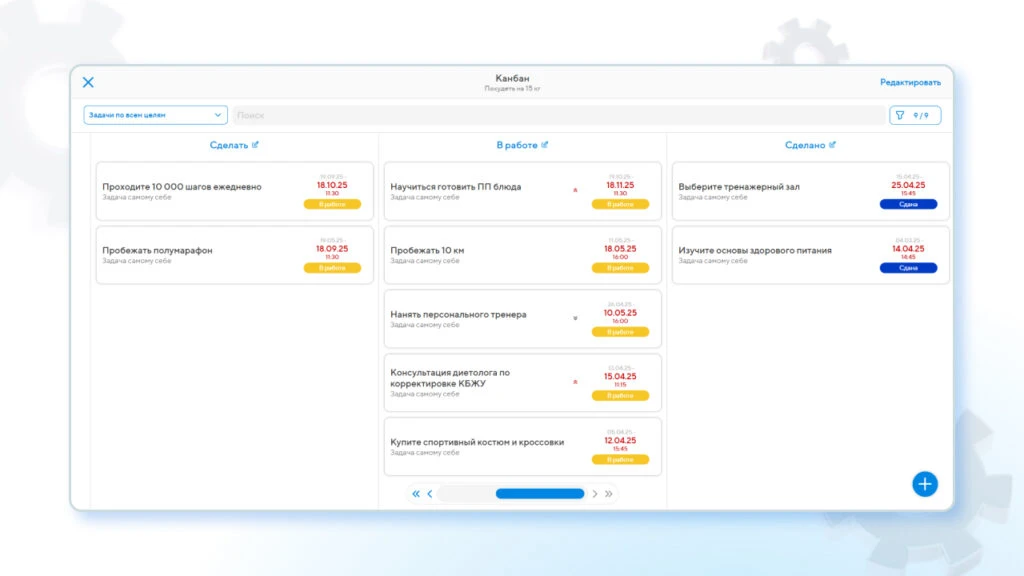Open the filter funnel button showing 9/9
The image size is (1024, 576).
coord(915,116)
